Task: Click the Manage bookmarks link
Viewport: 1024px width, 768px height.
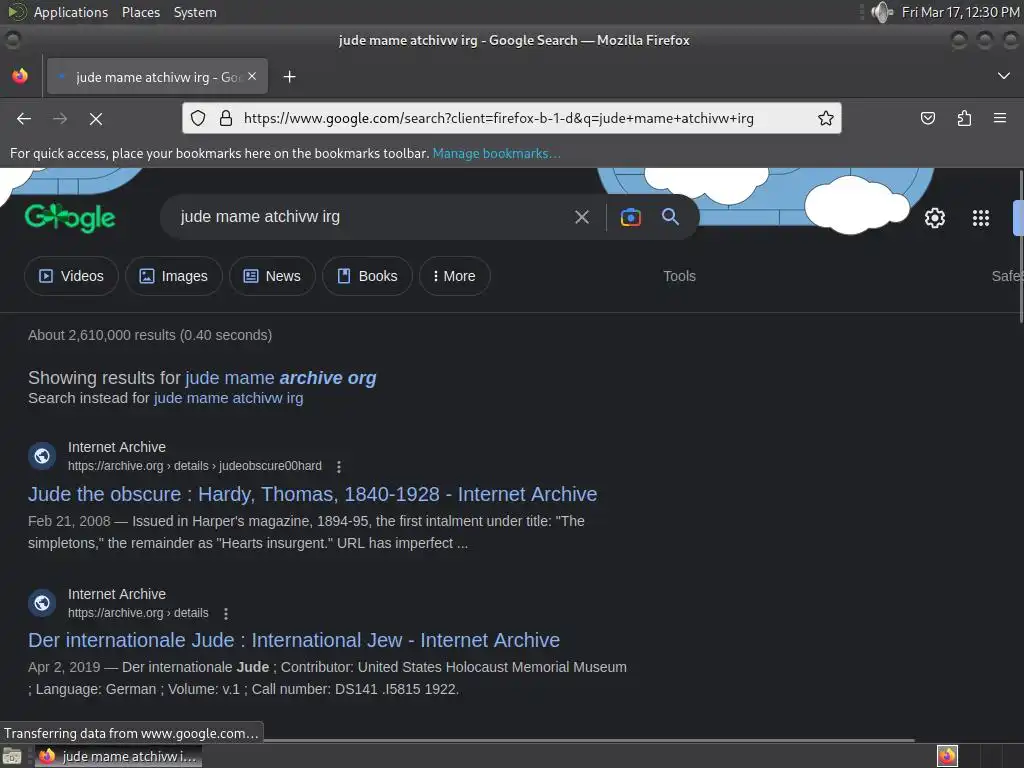Action: click(x=496, y=153)
